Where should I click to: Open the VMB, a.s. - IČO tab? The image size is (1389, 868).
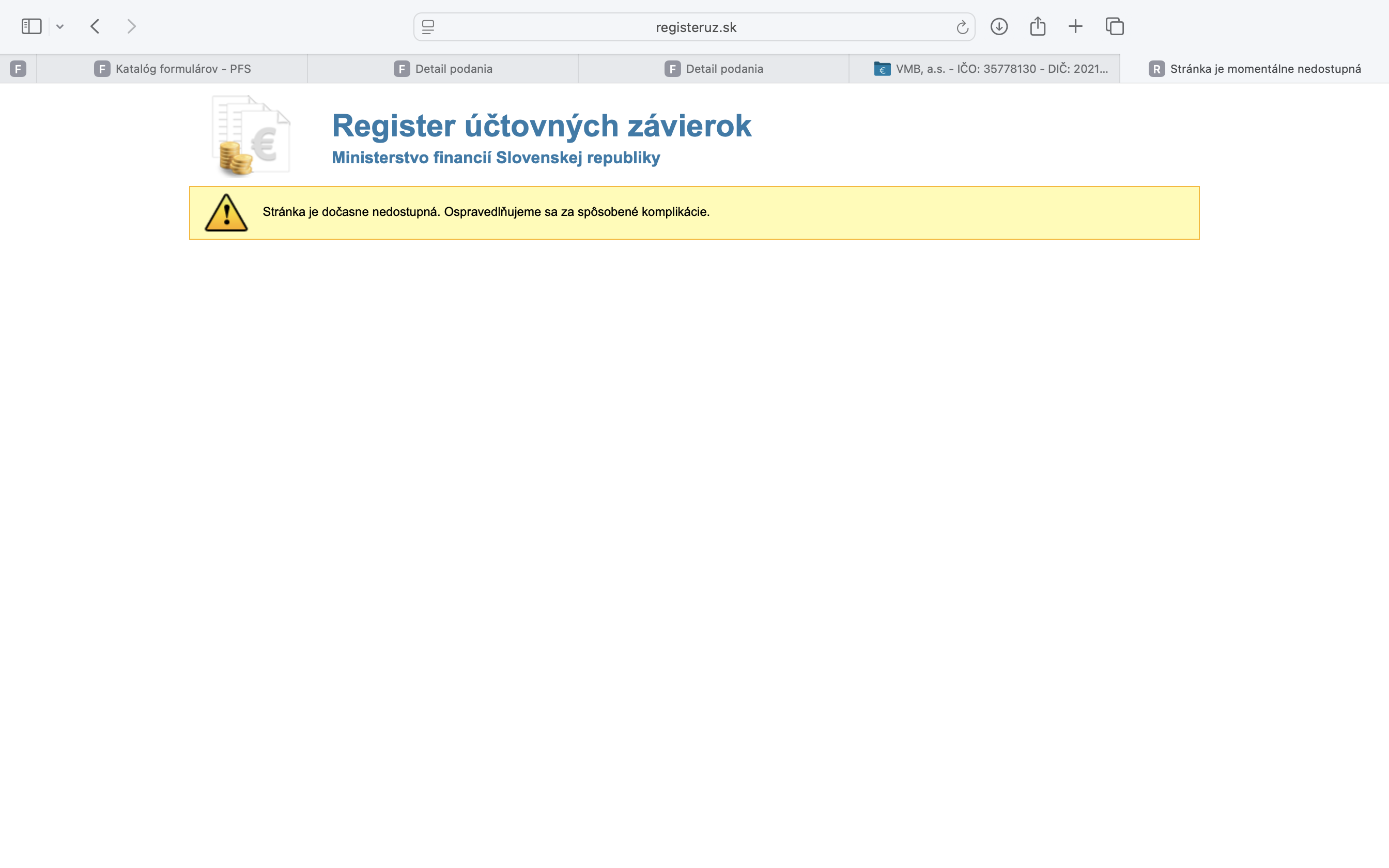(984, 69)
